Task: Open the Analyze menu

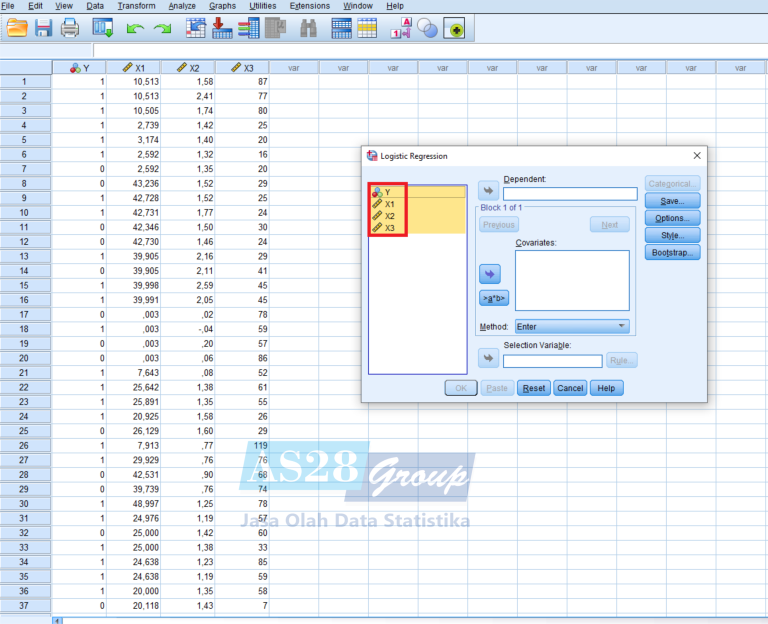Action: point(182,6)
